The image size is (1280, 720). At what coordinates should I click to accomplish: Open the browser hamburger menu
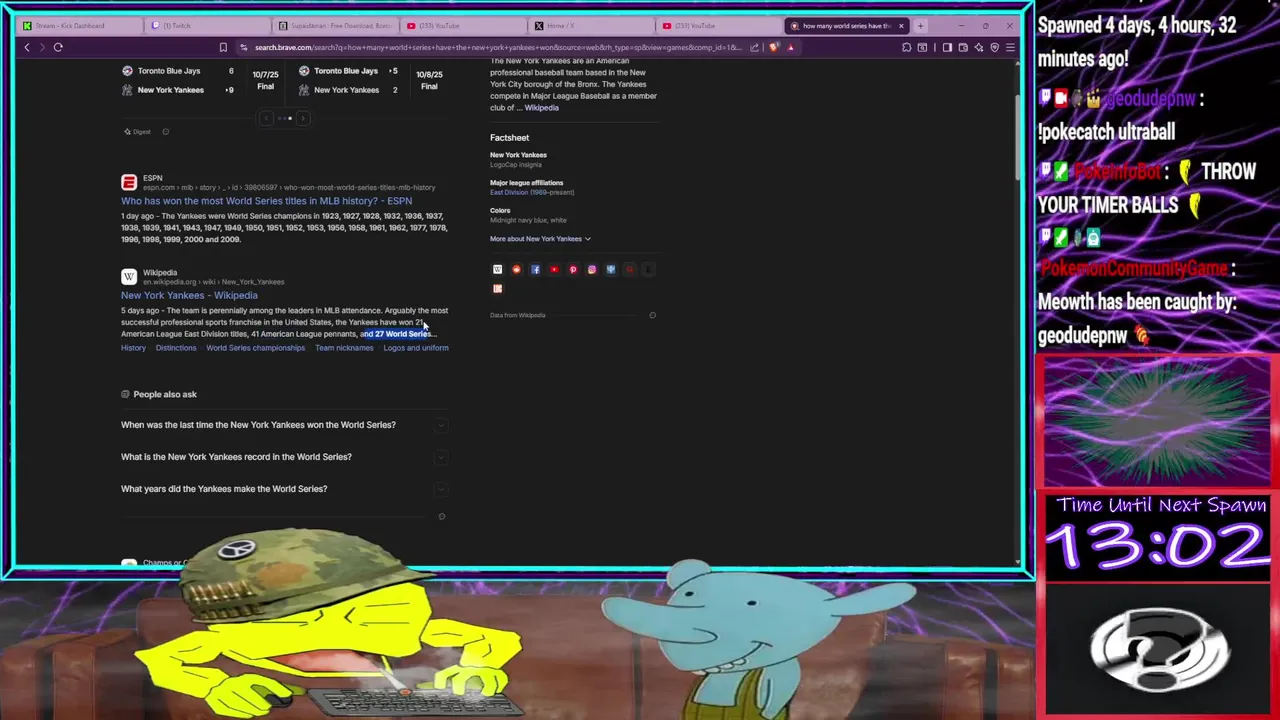pyautogui.click(x=1010, y=47)
